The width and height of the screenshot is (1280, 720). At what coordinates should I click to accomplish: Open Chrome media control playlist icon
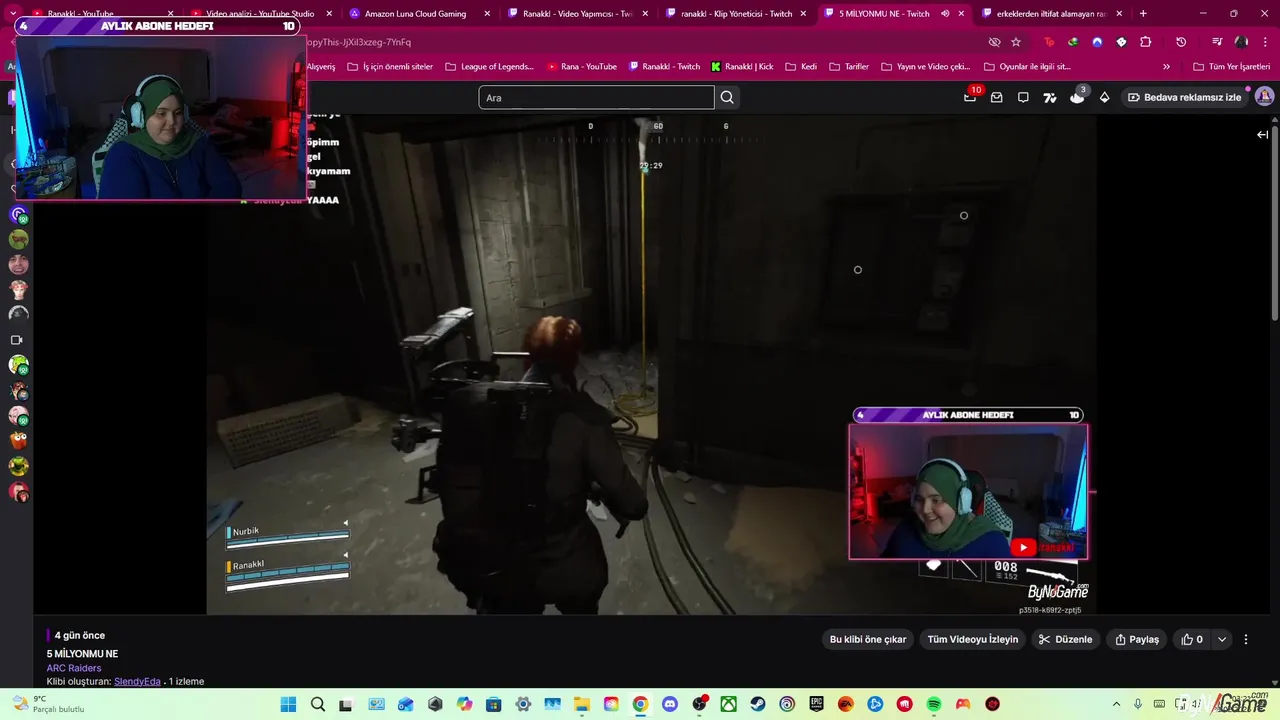point(1217,42)
